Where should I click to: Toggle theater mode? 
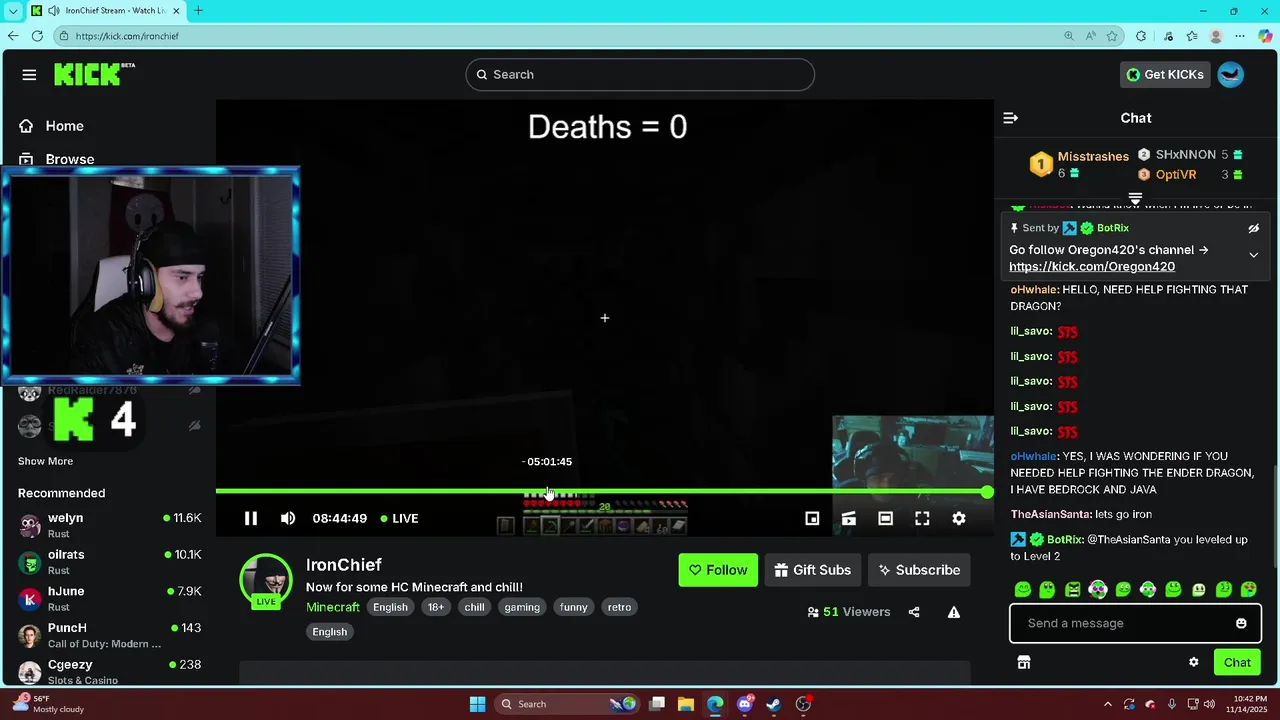tap(885, 518)
